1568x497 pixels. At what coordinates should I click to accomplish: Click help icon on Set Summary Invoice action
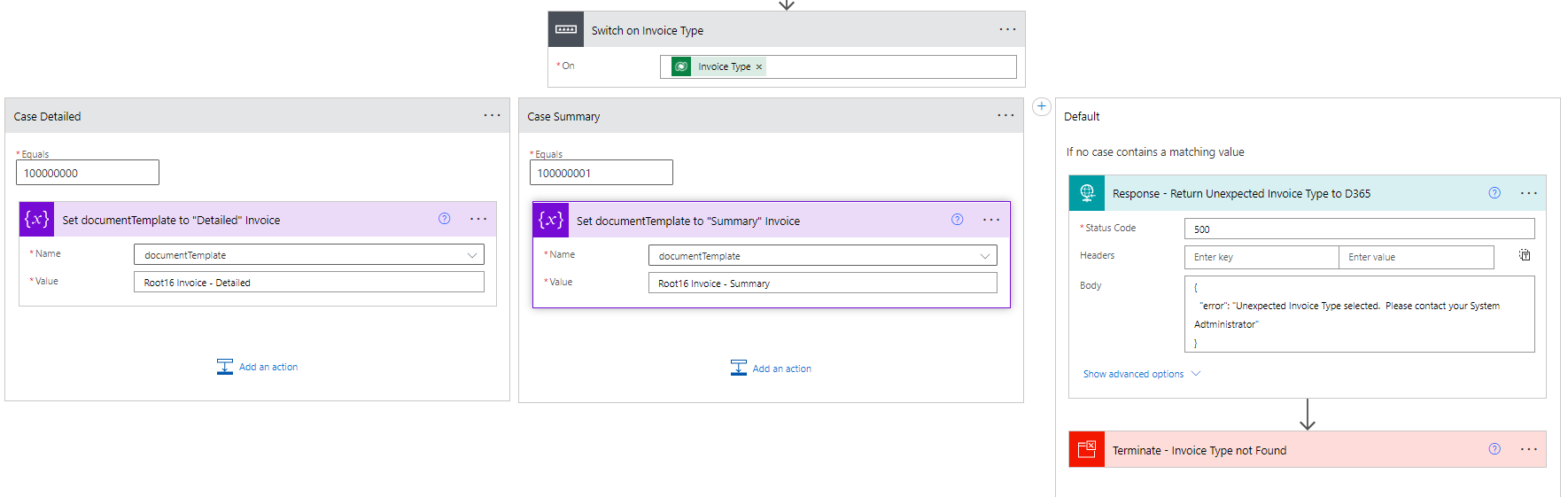[x=957, y=220]
